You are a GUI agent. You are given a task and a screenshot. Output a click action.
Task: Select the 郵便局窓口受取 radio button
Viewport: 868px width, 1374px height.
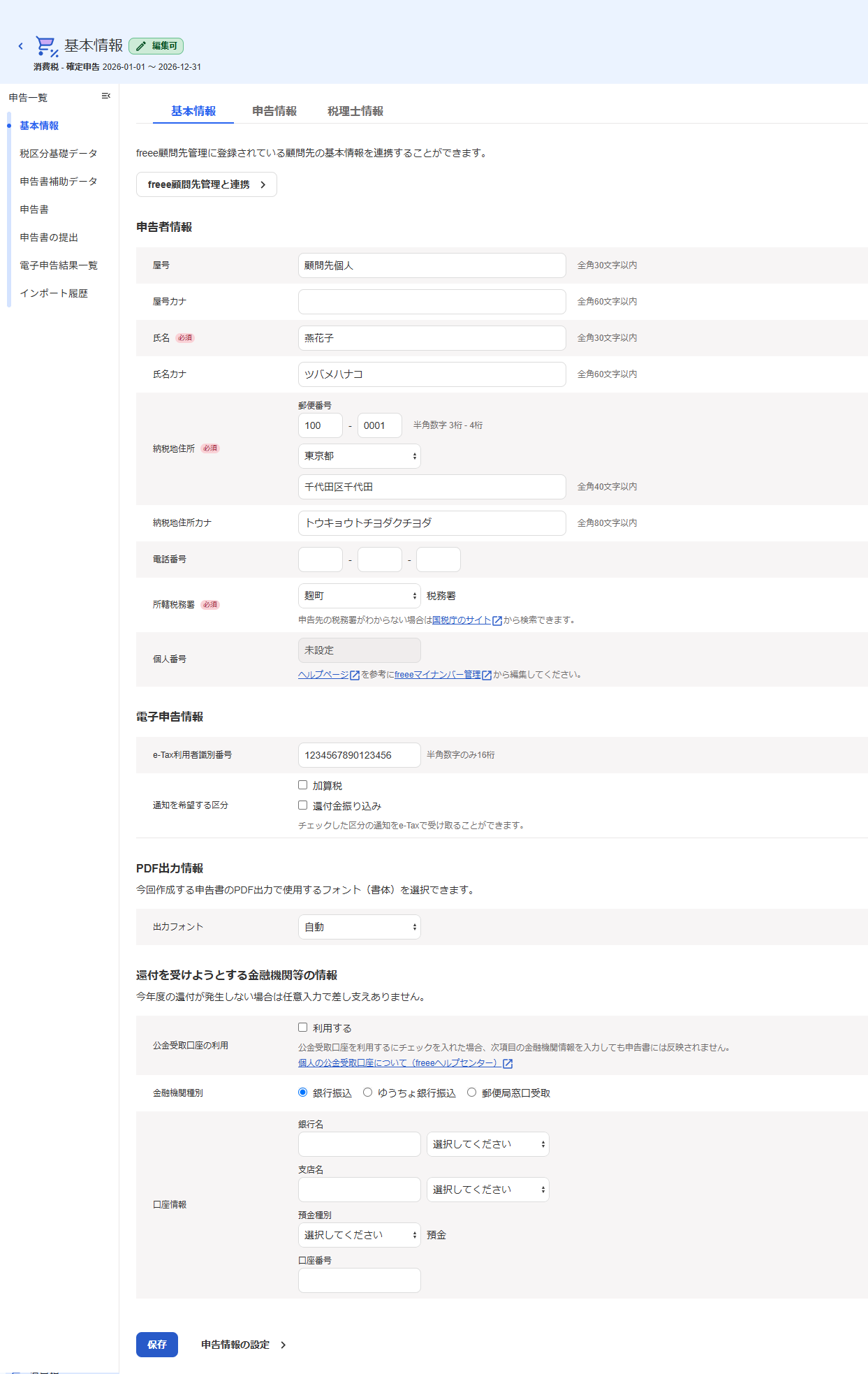pyautogui.click(x=471, y=1092)
